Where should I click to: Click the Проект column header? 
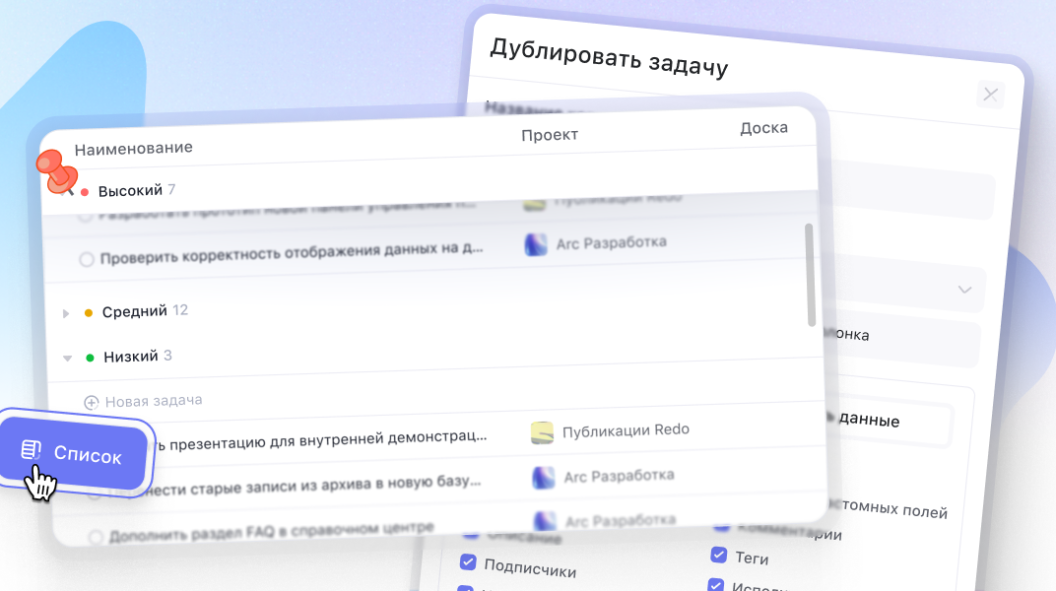click(x=548, y=134)
